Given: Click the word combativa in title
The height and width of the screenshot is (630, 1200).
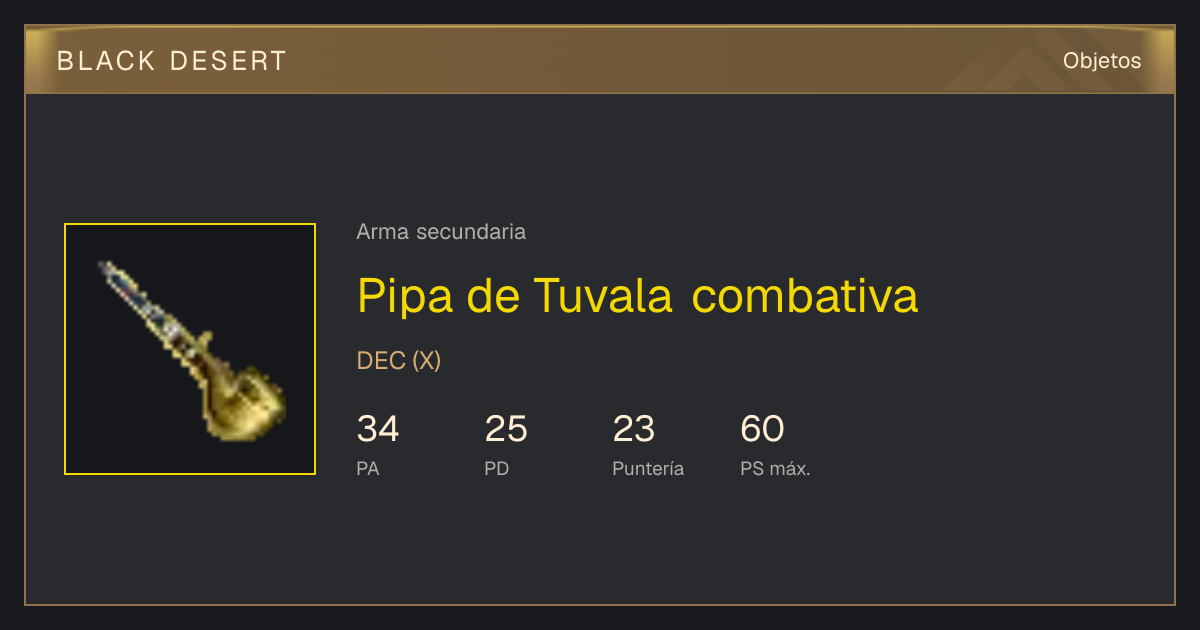Looking at the screenshot, I should 805,295.
